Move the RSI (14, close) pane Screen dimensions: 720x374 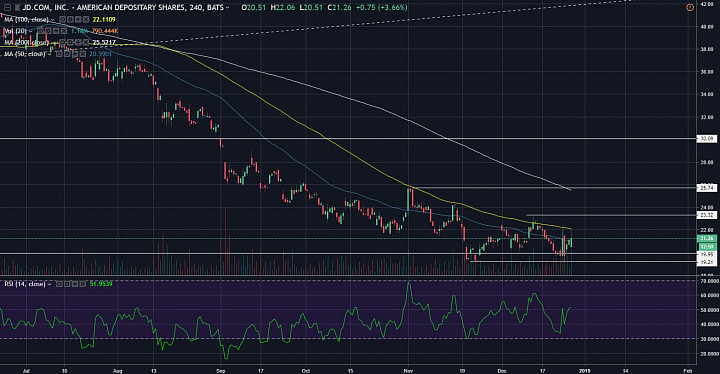pos(75,284)
